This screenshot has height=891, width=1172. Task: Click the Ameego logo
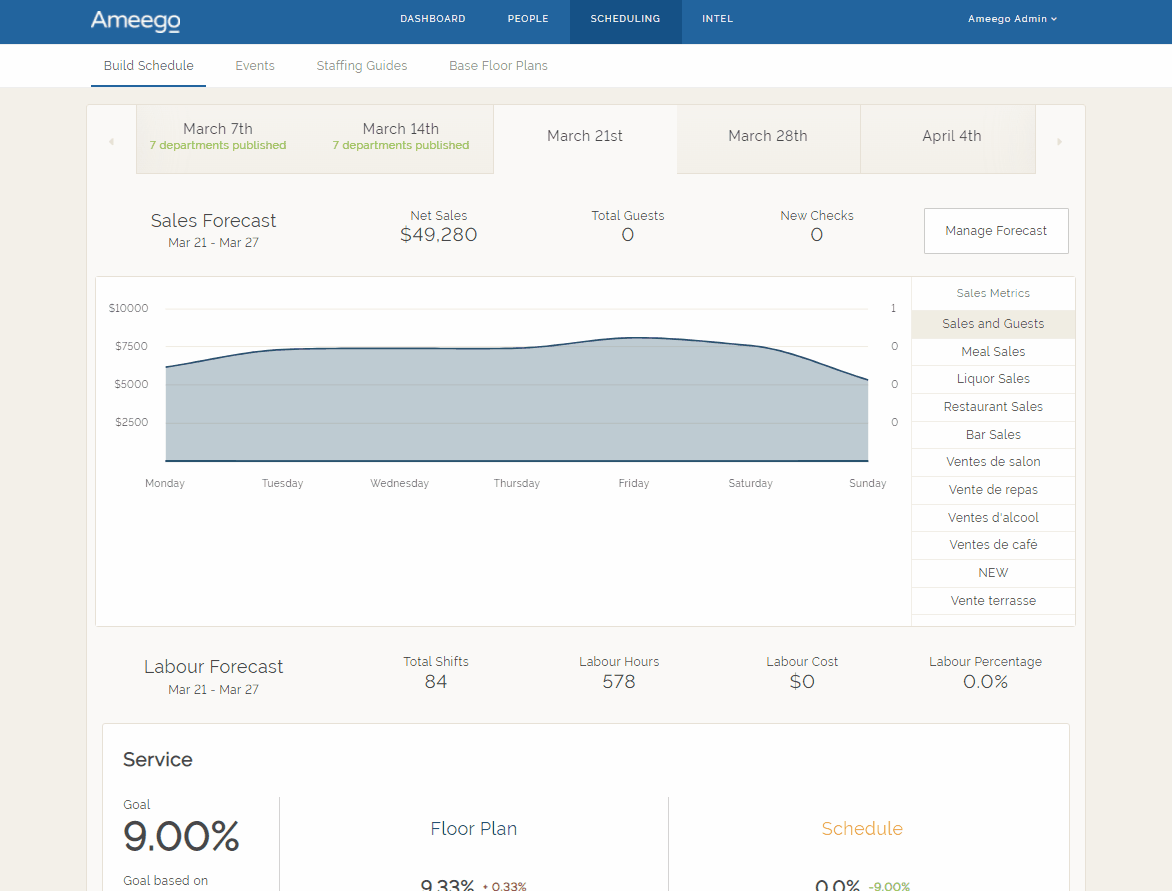[135, 21]
